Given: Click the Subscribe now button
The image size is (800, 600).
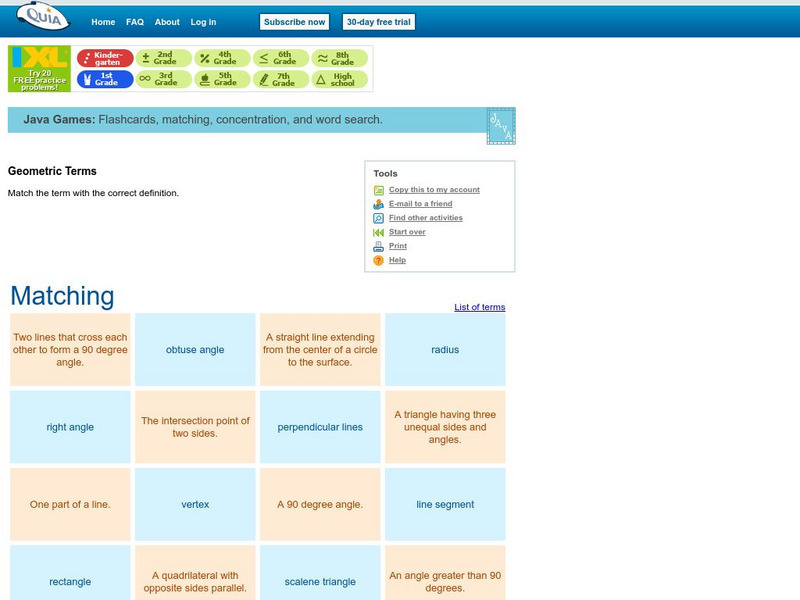Looking at the screenshot, I should (x=294, y=22).
